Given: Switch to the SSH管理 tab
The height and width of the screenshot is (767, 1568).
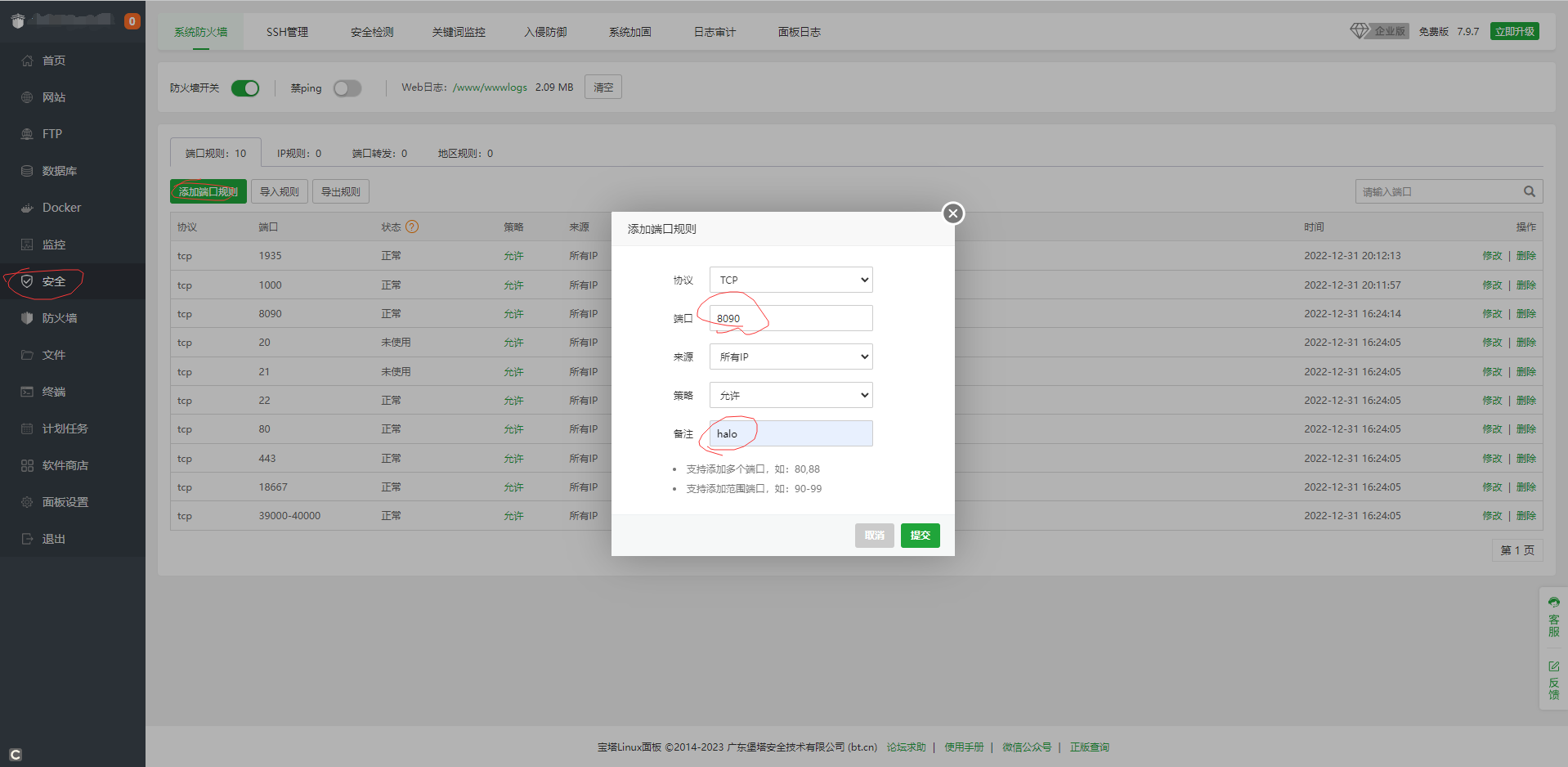Looking at the screenshot, I should (x=287, y=32).
